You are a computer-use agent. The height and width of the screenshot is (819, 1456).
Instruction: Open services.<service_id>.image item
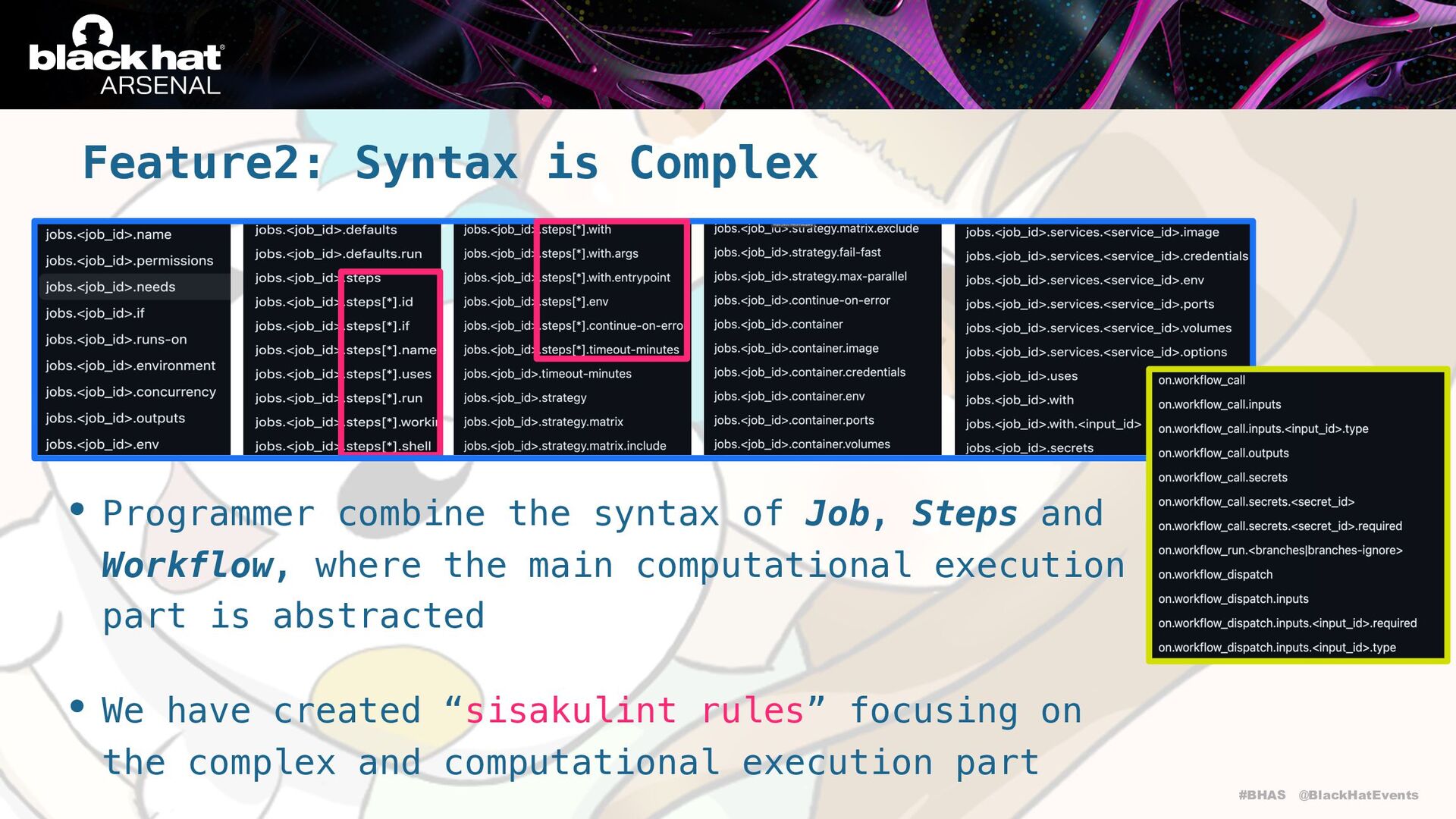click(x=1092, y=232)
